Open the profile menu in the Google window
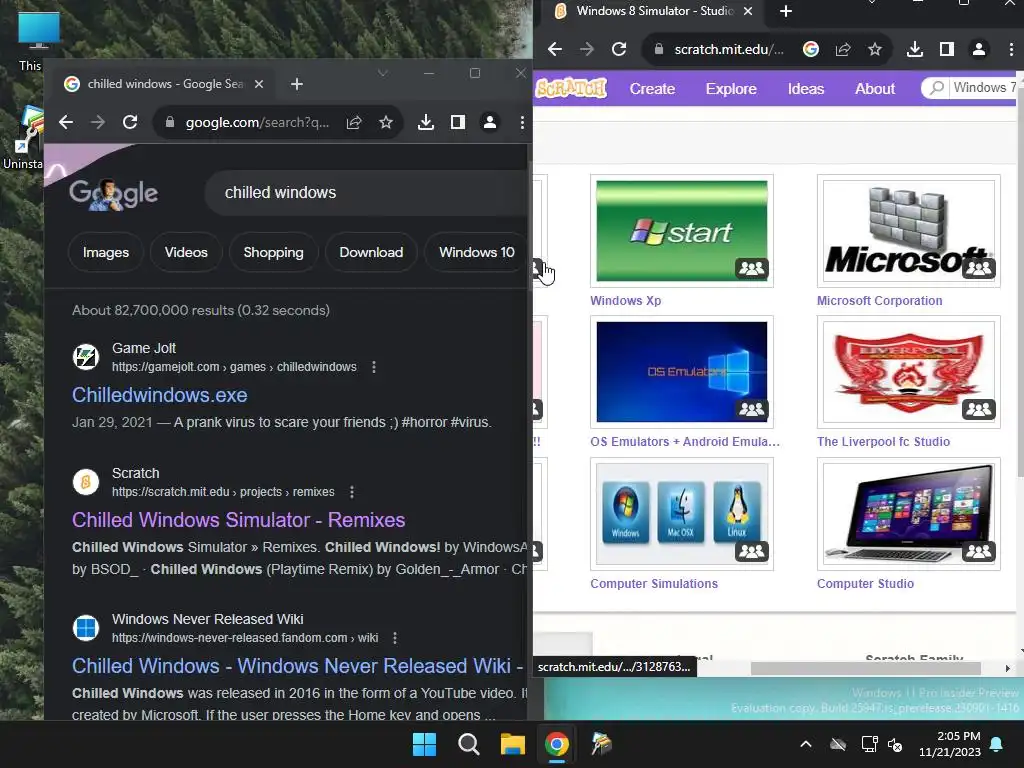 490,122
